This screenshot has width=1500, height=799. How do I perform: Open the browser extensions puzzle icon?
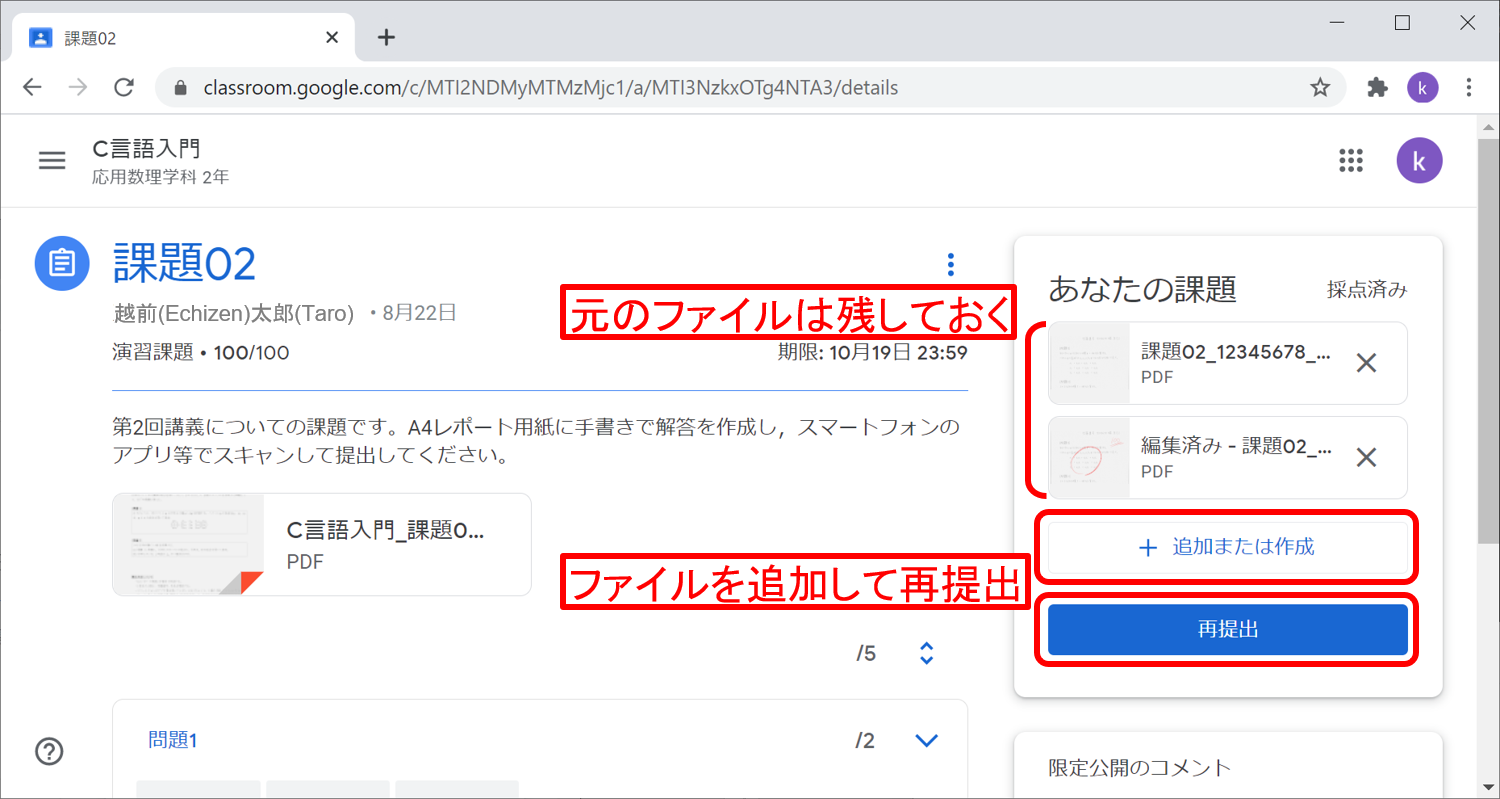tap(1377, 88)
